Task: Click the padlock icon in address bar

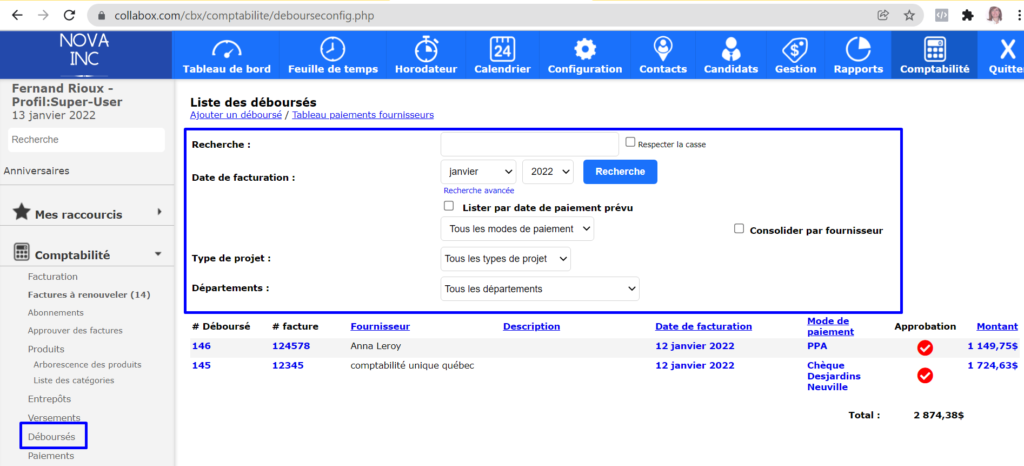Action: tap(100, 16)
